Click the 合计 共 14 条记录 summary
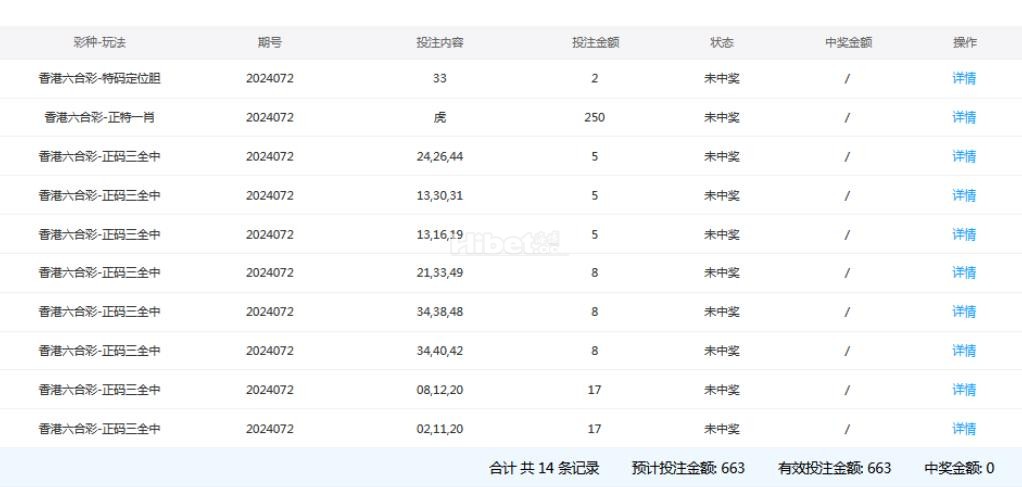1022x487 pixels. (544, 468)
